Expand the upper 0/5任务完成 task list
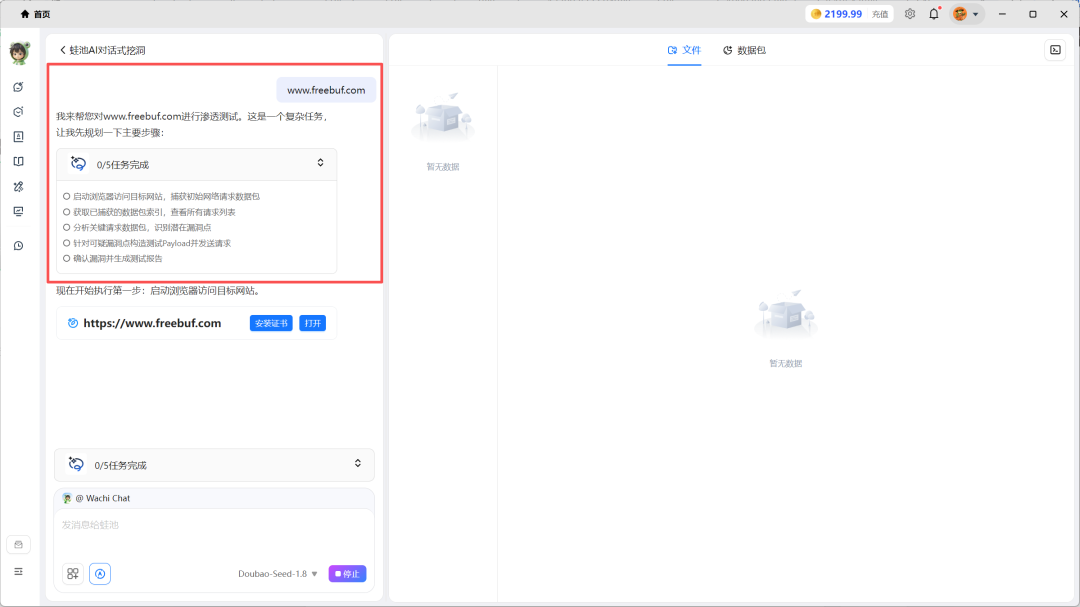 (320, 161)
